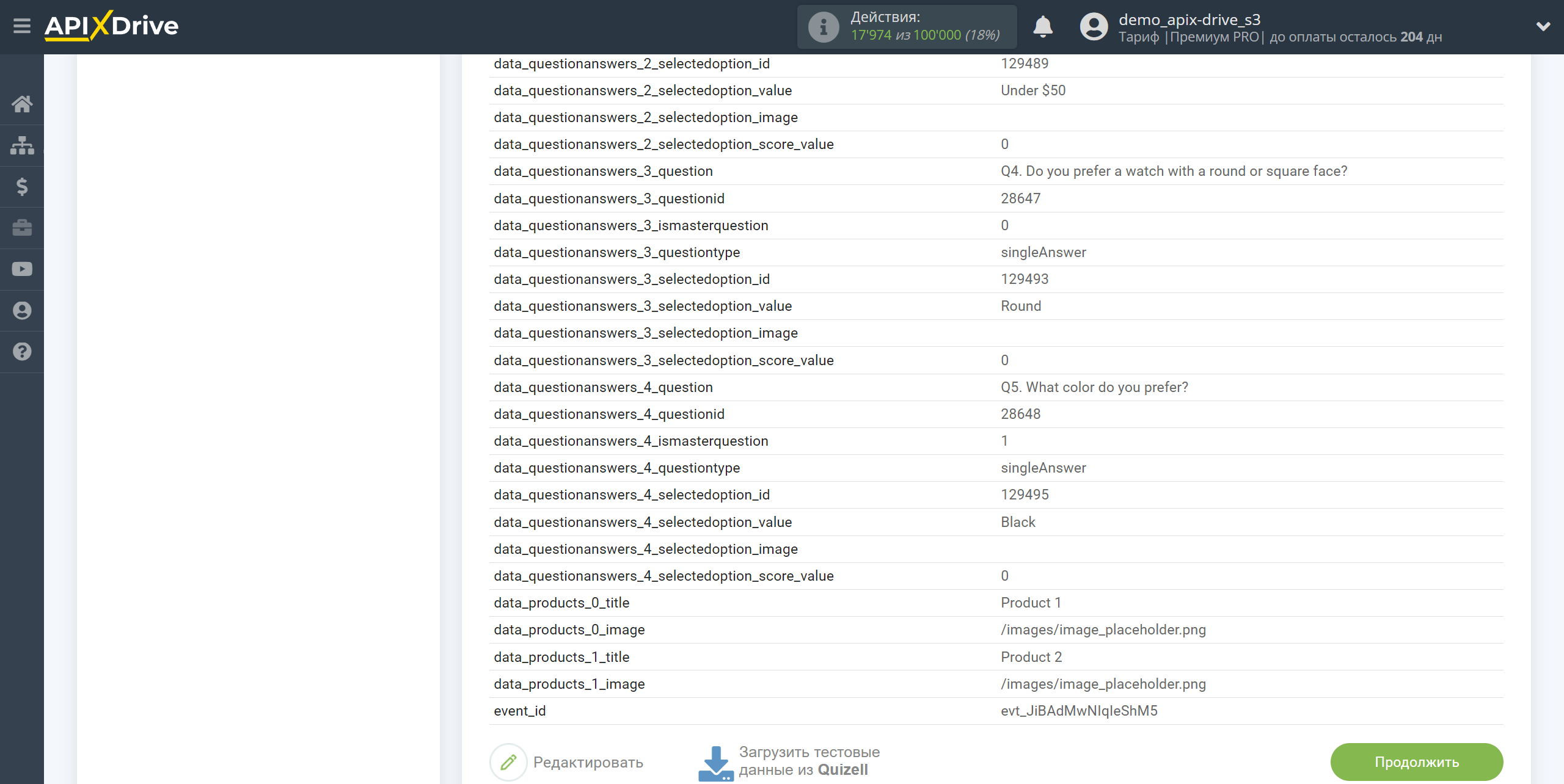Select the value '129493'

pyautogui.click(x=1025, y=279)
